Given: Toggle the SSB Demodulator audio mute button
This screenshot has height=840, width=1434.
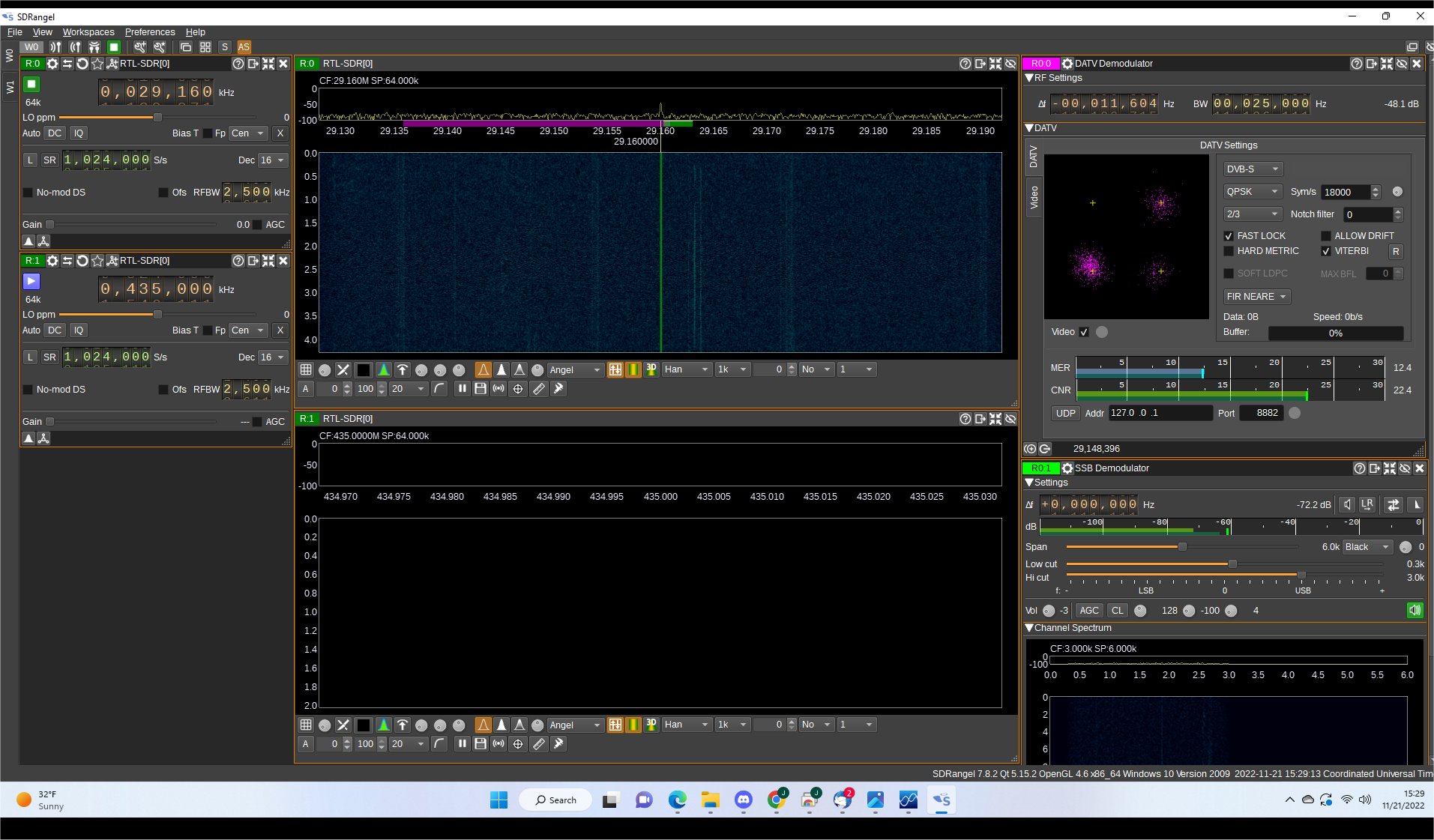Looking at the screenshot, I should tap(1415, 610).
